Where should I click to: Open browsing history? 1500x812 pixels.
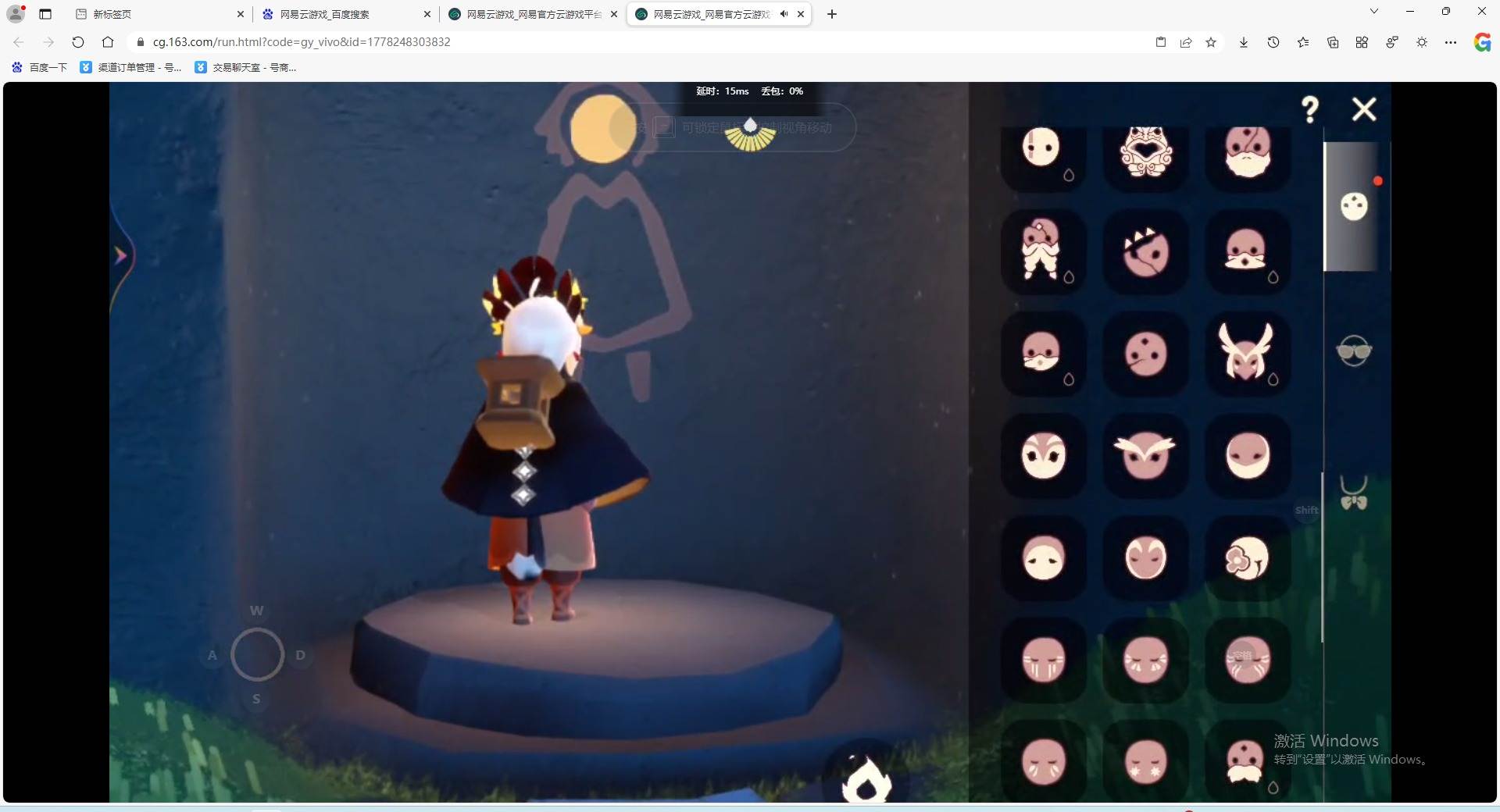[x=1273, y=42]
